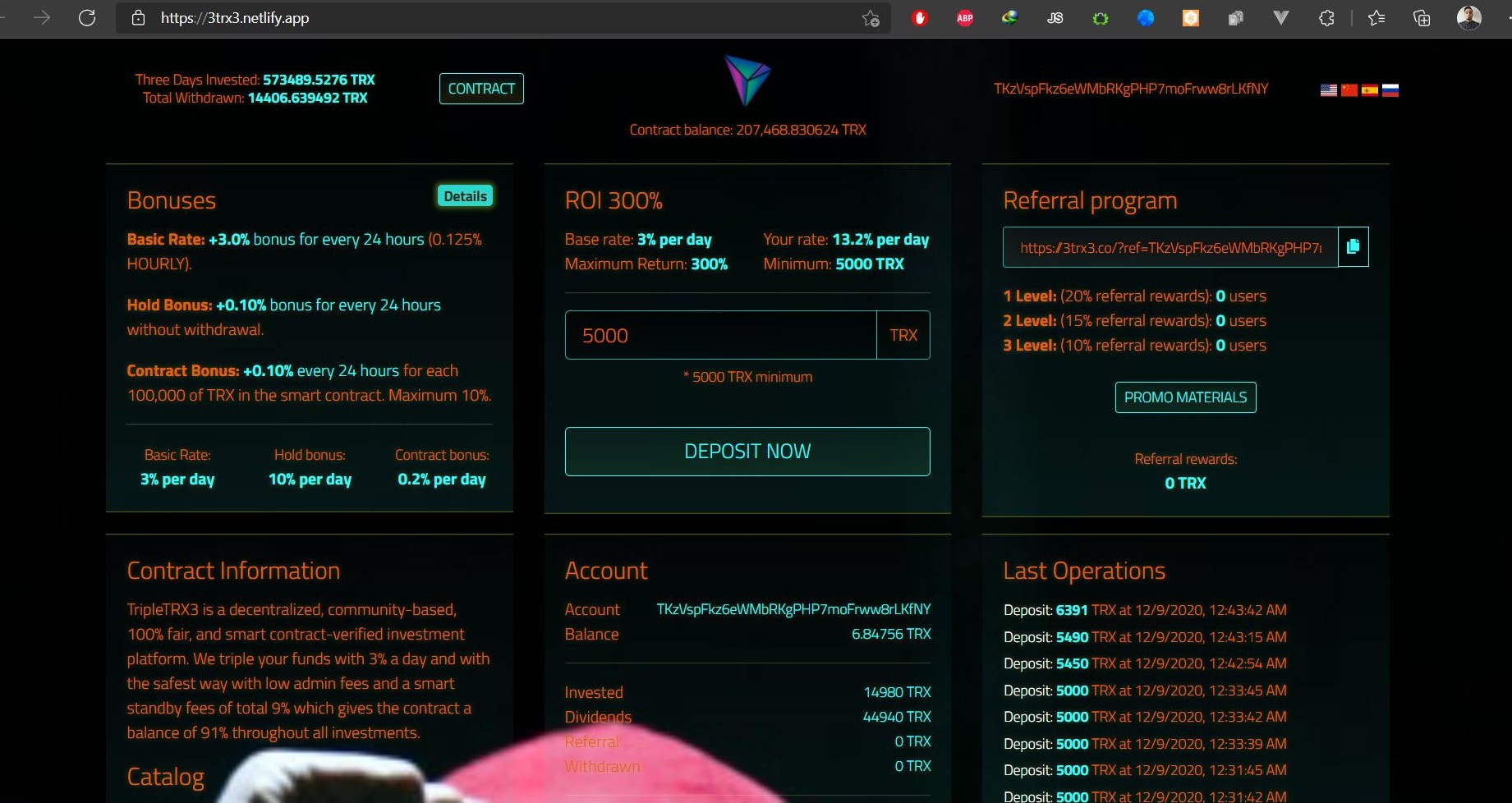The height and width of the screenshot is (803, 1512).
Task: Reload the page with the refresh icon
Action: tap(87, 17)
